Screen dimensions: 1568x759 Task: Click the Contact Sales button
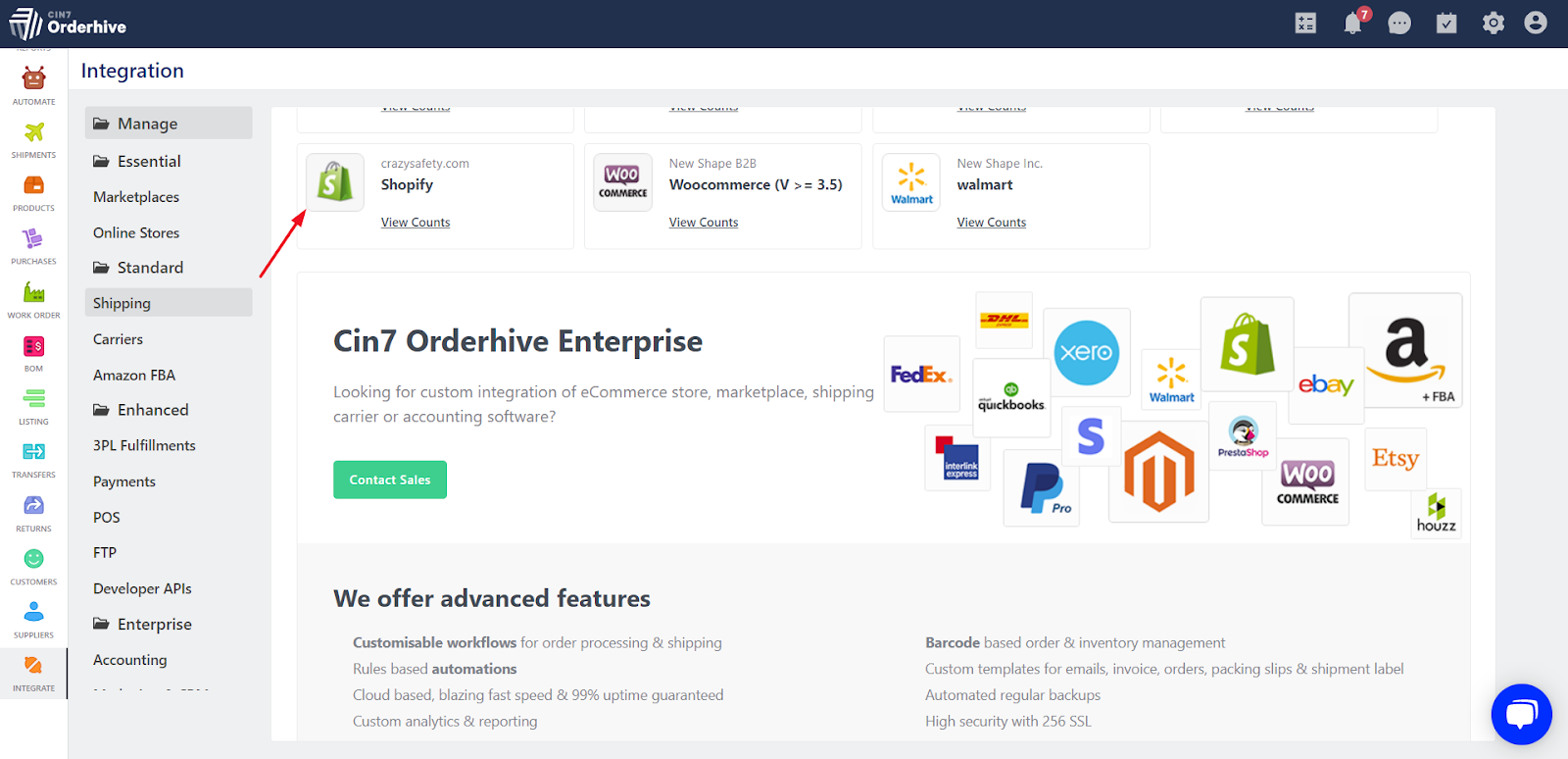click(x=390, y=480)
